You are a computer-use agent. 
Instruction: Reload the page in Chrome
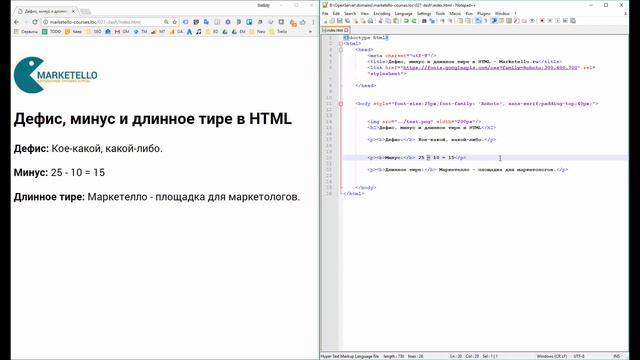[x=35, y=22]
